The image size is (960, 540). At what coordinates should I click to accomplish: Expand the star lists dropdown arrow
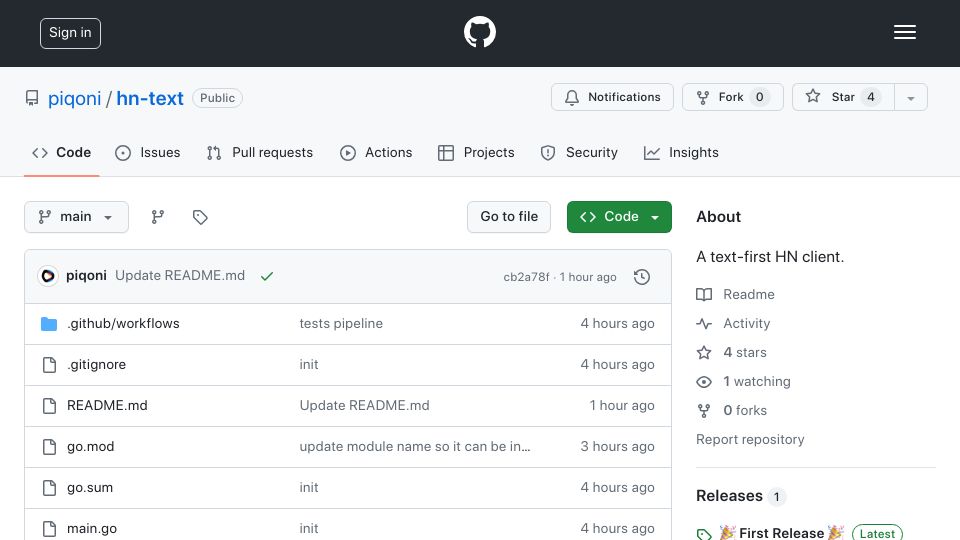911,97
